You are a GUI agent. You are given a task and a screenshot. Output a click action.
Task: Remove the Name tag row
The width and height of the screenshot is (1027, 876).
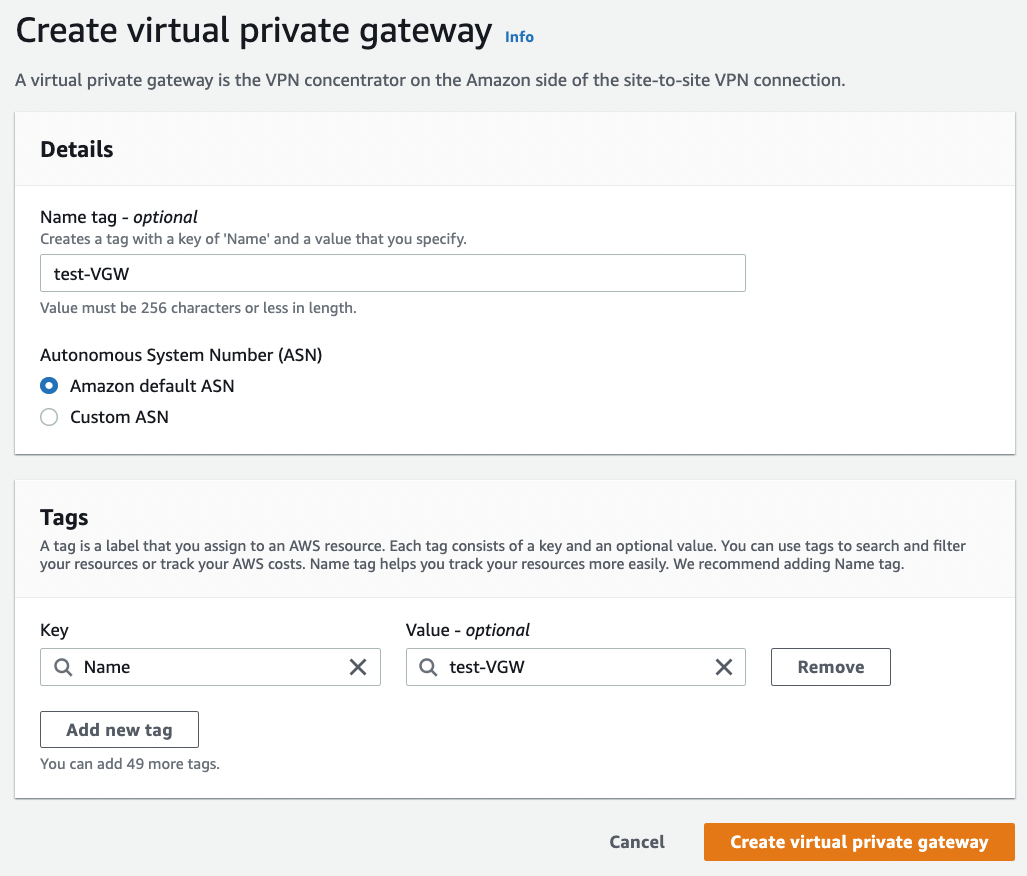[831, 667]
